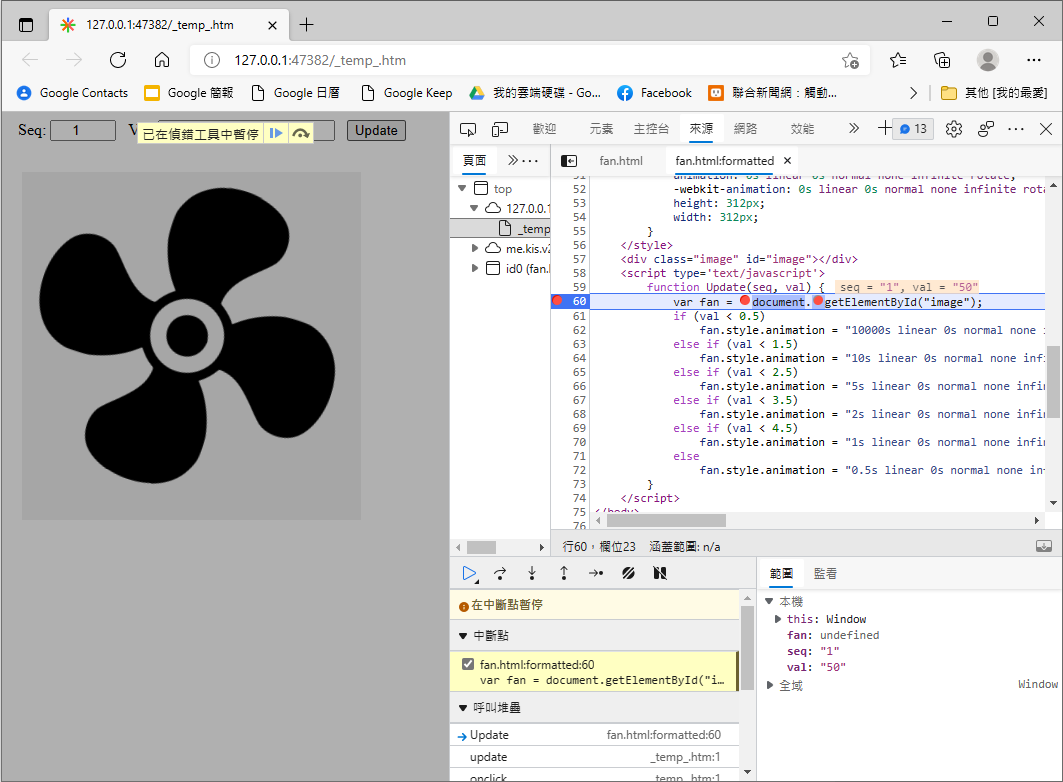Screen dimensions: 1063x782
Task: Uncheck the fan.html:formatted:60 breakpoint checkbox
Action: pyautogui.click(x=468, y=665)
